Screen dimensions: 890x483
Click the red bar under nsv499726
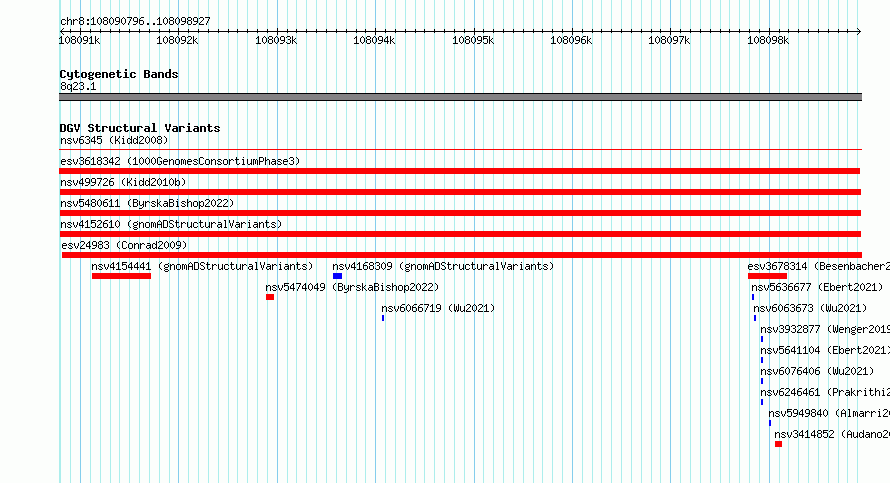coord(460,192)
